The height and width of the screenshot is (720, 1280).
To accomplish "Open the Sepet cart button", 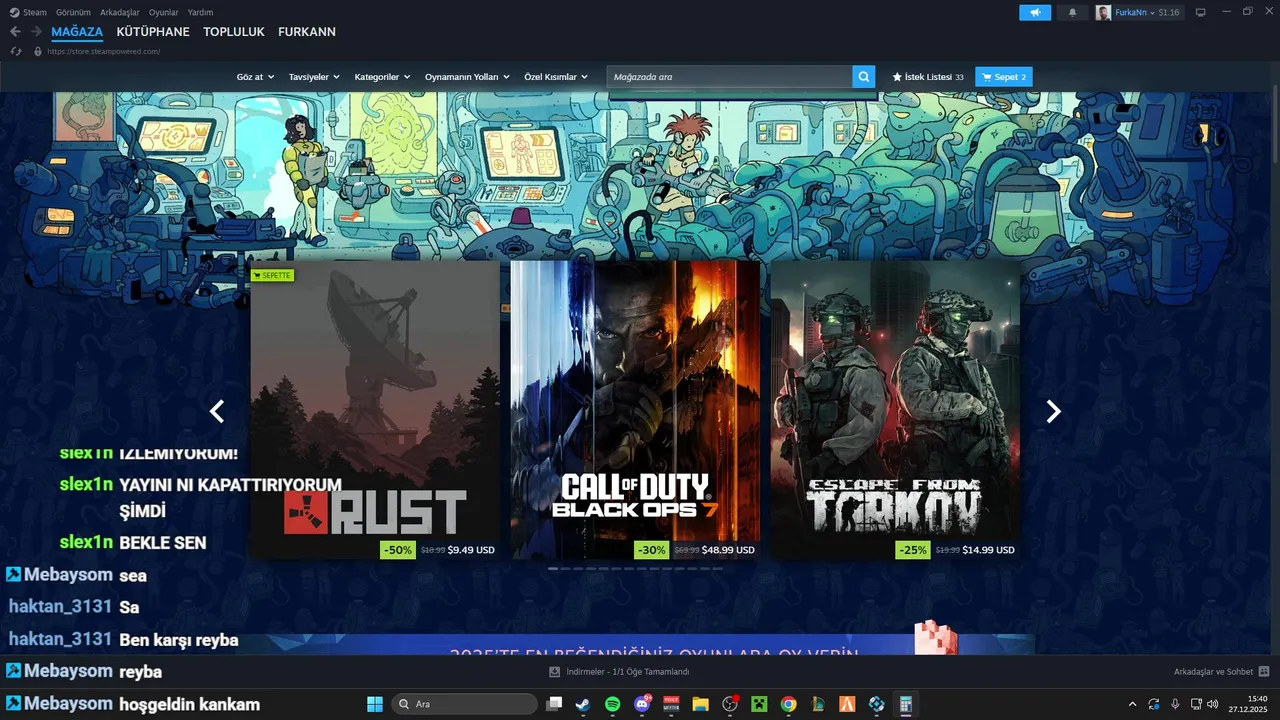I will click(x=1004, y=77).
